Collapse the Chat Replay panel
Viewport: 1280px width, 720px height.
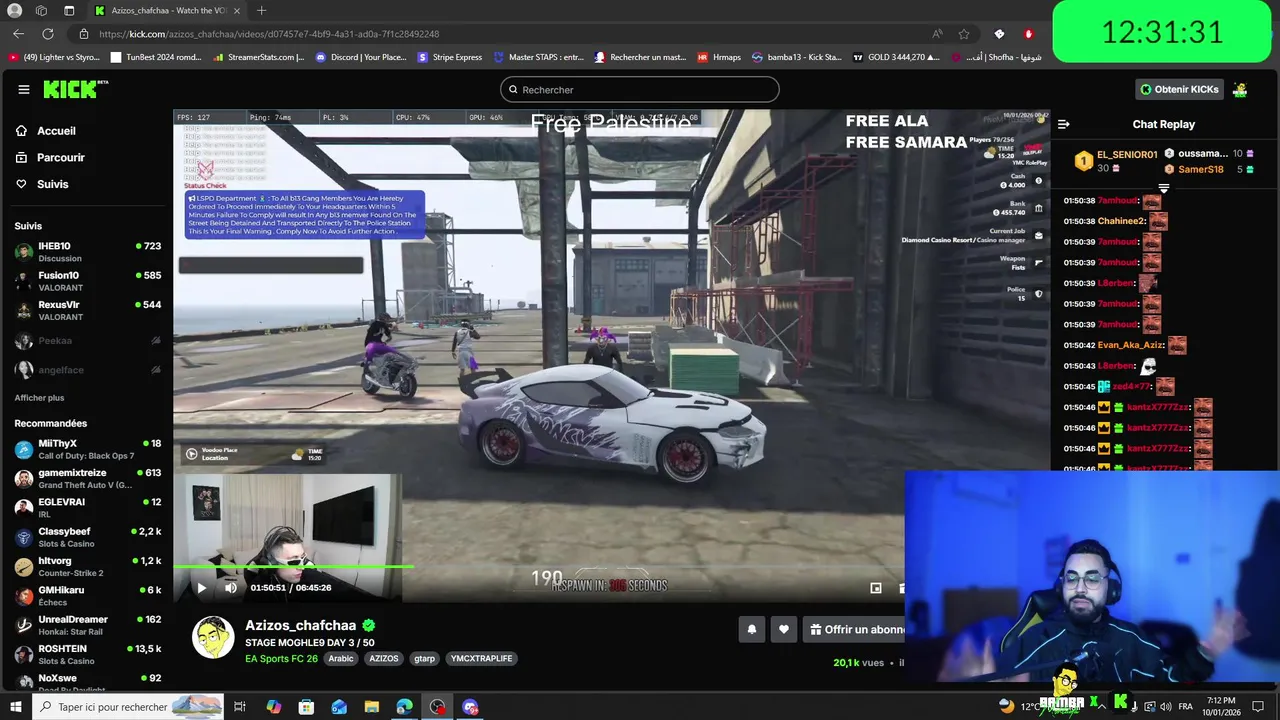(x=1064, y=124)
